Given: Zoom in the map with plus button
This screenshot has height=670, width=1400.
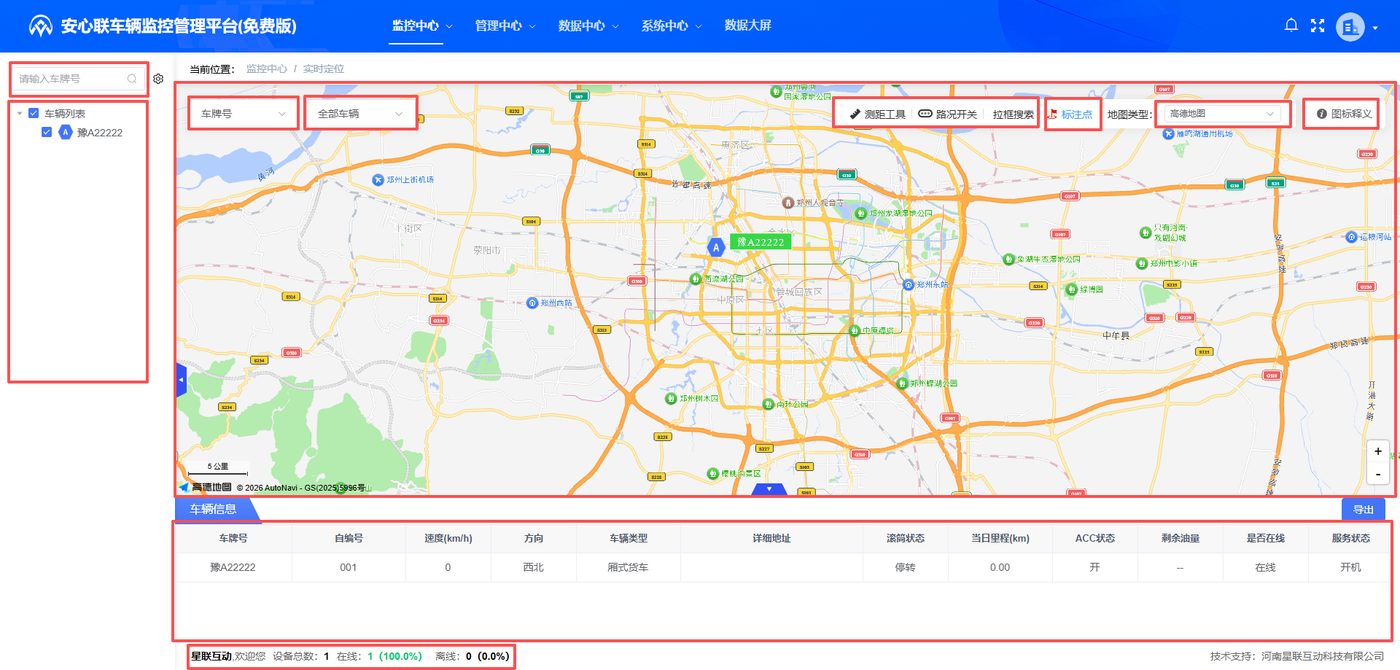Looking at the screenshot, I should (1378, 452).
